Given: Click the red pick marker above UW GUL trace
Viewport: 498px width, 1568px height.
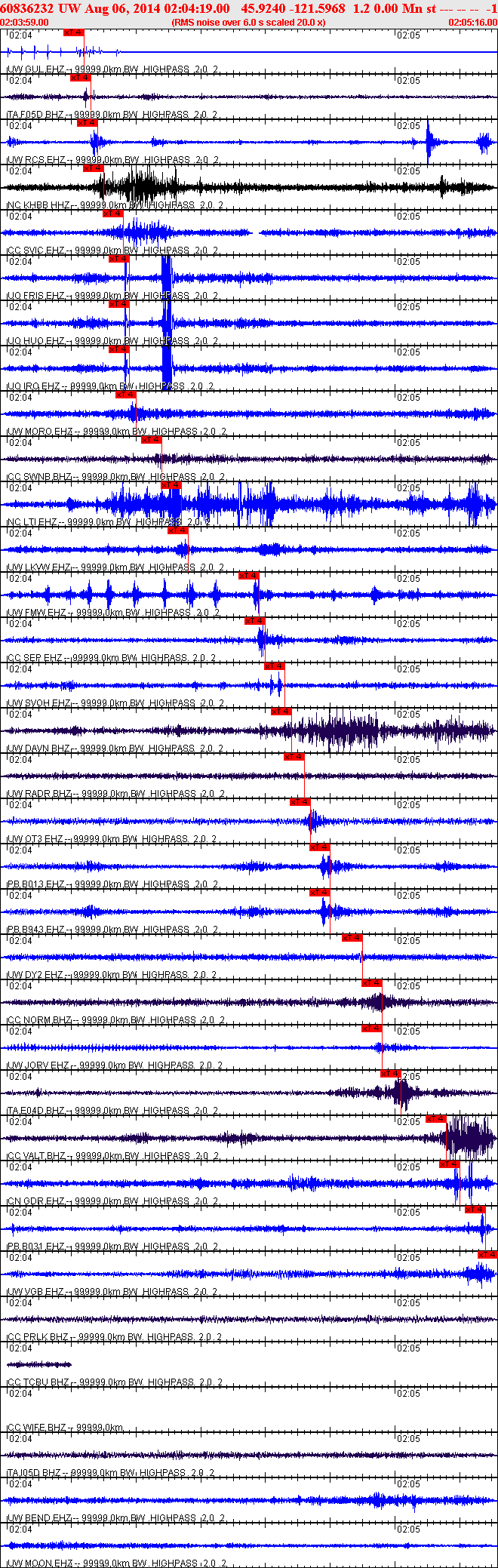Looking at the screenshot, I should 74,32.
